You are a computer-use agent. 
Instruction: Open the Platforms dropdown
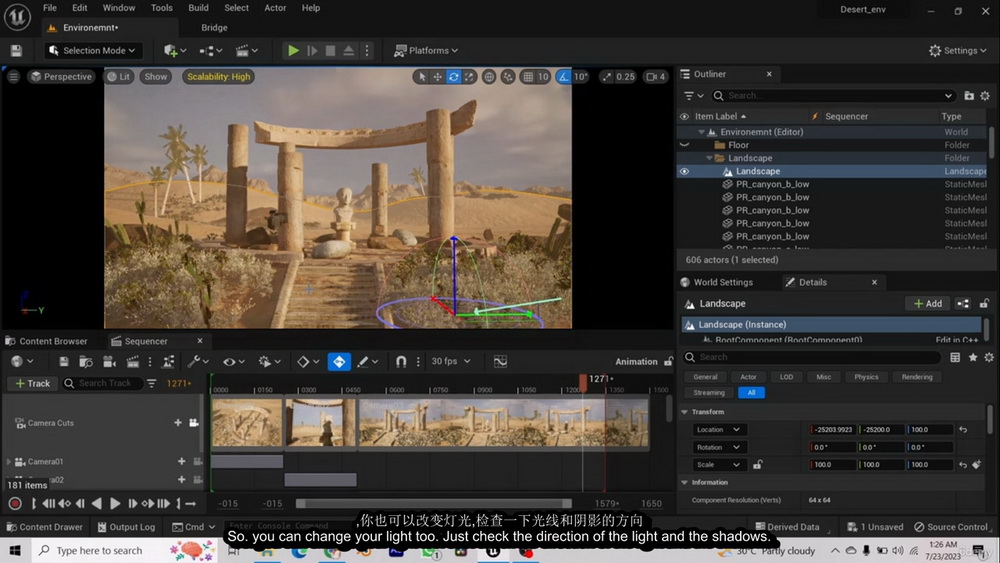426,50
